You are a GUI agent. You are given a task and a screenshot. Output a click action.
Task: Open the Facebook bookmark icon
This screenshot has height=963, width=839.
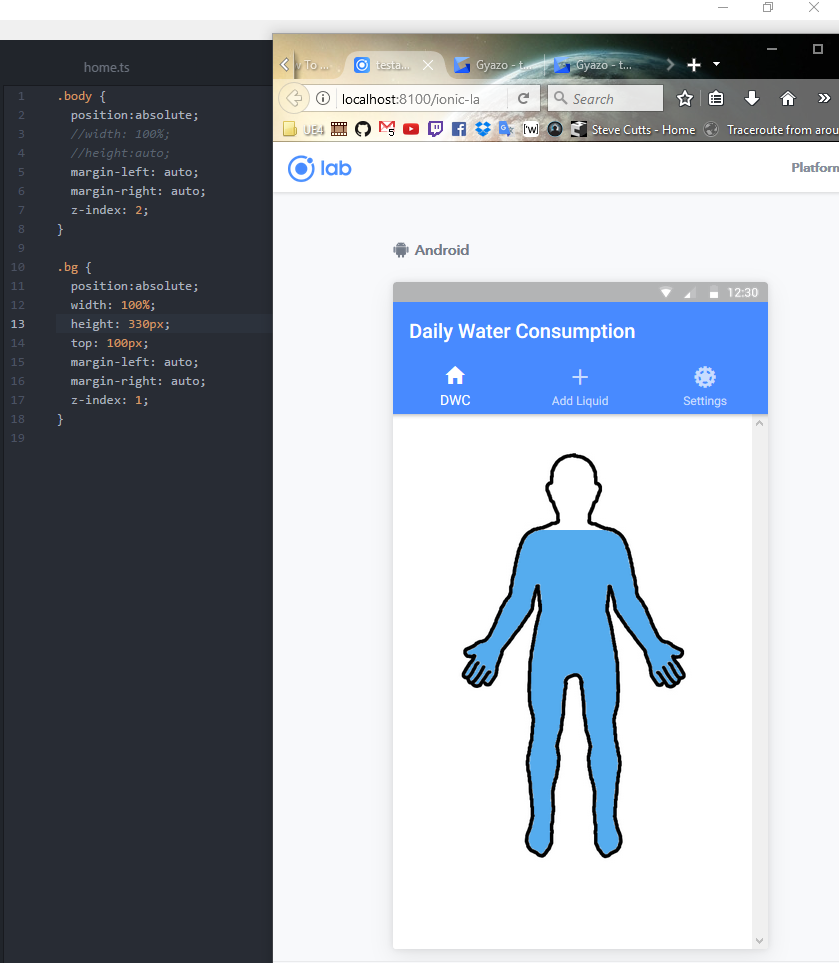click(459, 129)
